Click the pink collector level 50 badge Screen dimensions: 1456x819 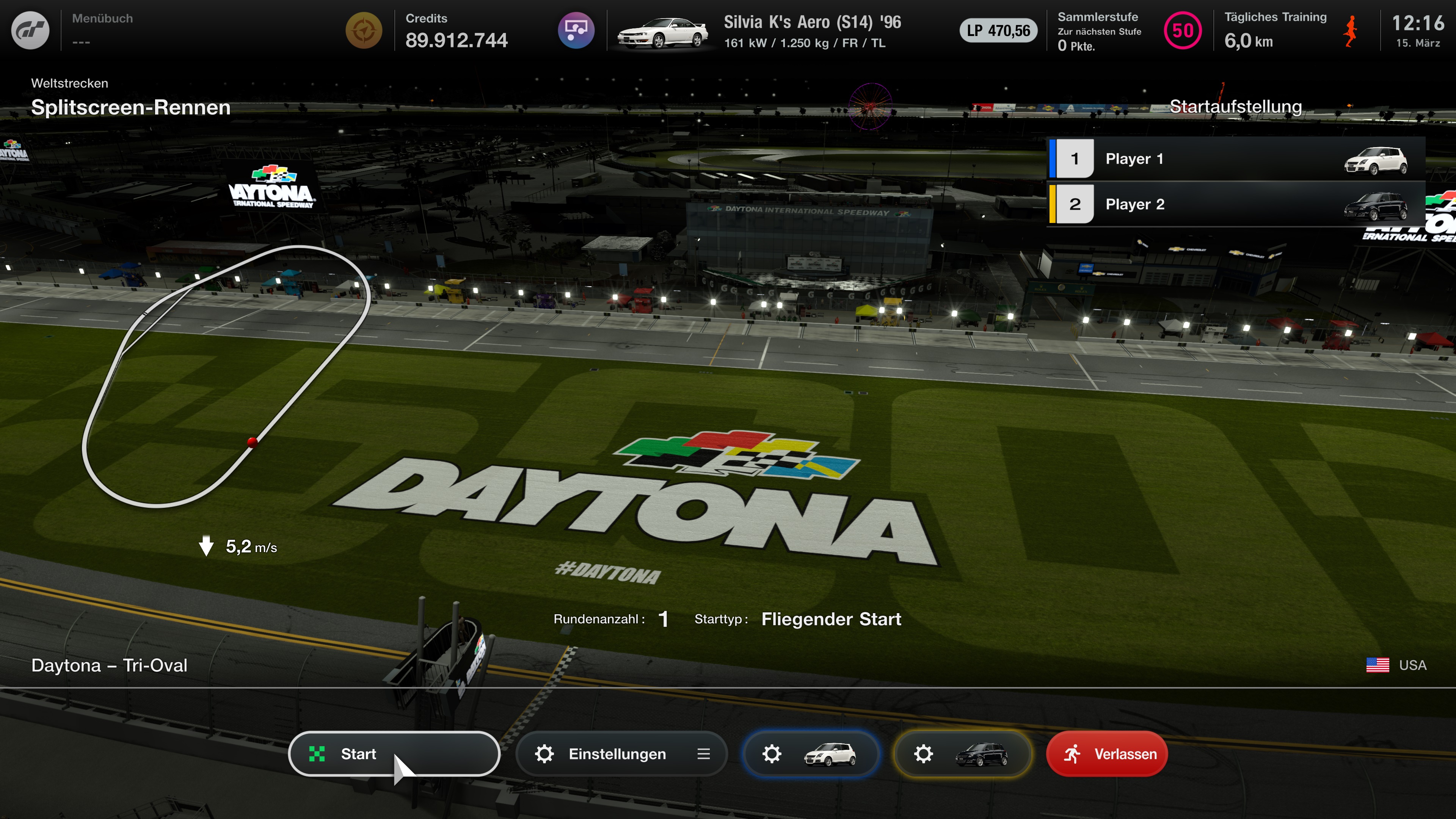pos(1183,30)
